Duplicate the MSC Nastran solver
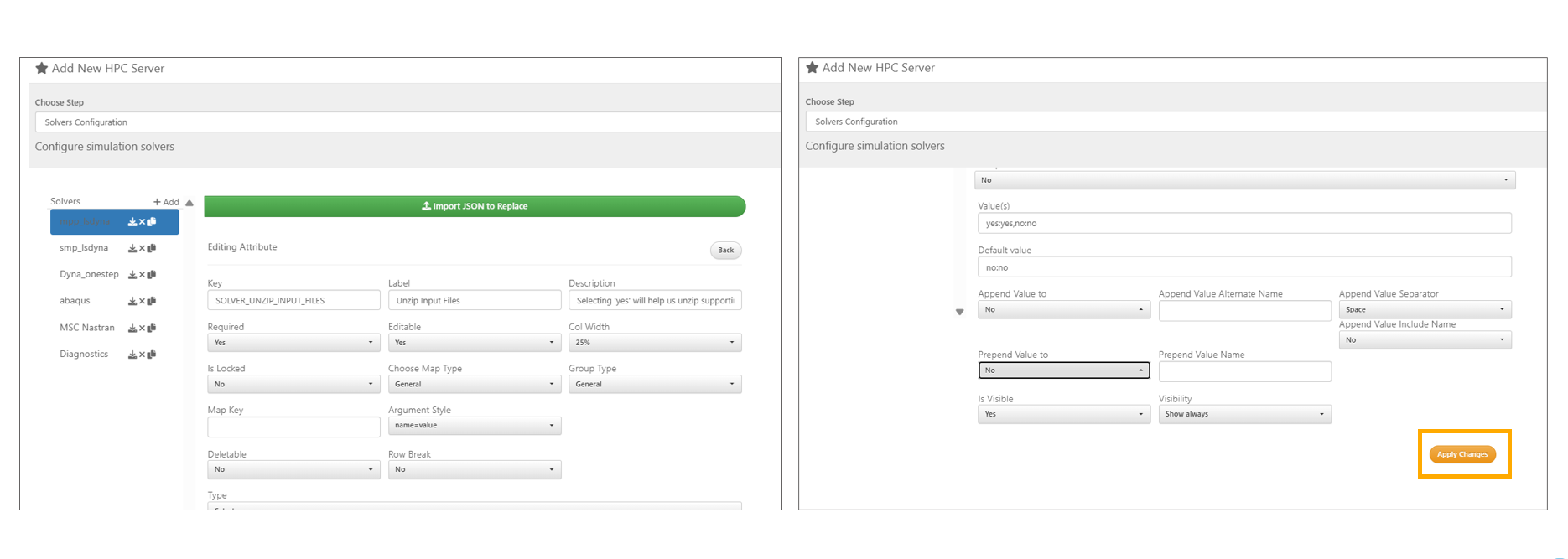This screenshot has width=1568, height=559. coord(152,329)
